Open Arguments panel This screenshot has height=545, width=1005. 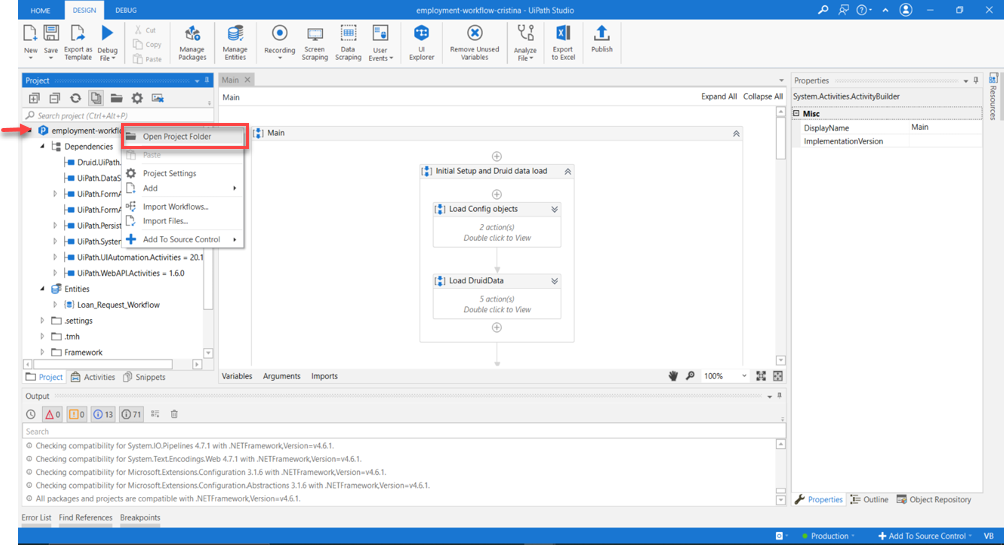(281, 376)
